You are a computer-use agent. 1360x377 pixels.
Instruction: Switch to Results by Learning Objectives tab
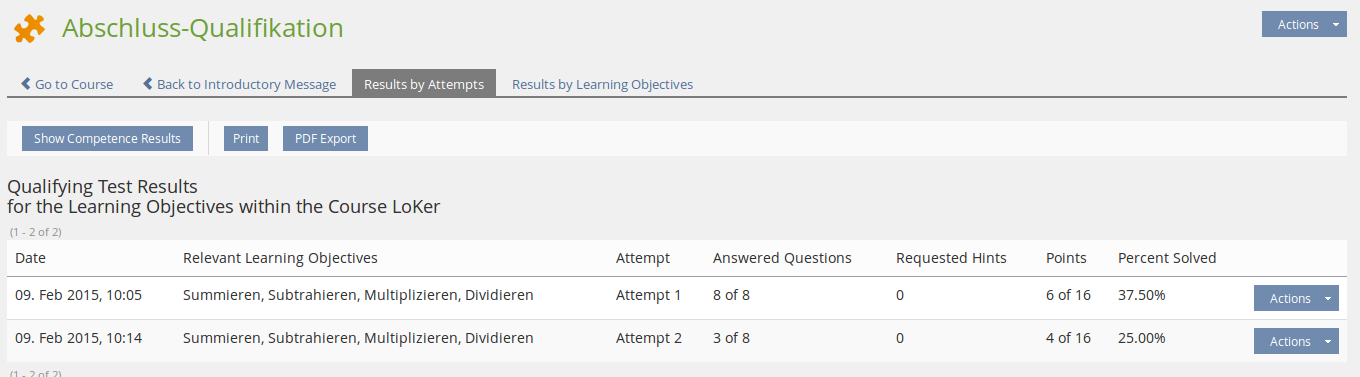click(602, 84)
